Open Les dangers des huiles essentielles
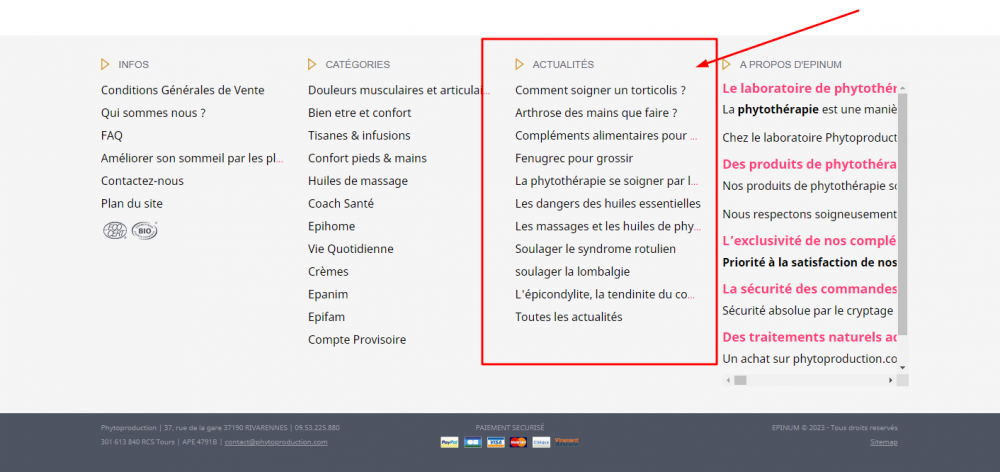The height and width of the screenshot is (472, 1000). tap(608, 203)
